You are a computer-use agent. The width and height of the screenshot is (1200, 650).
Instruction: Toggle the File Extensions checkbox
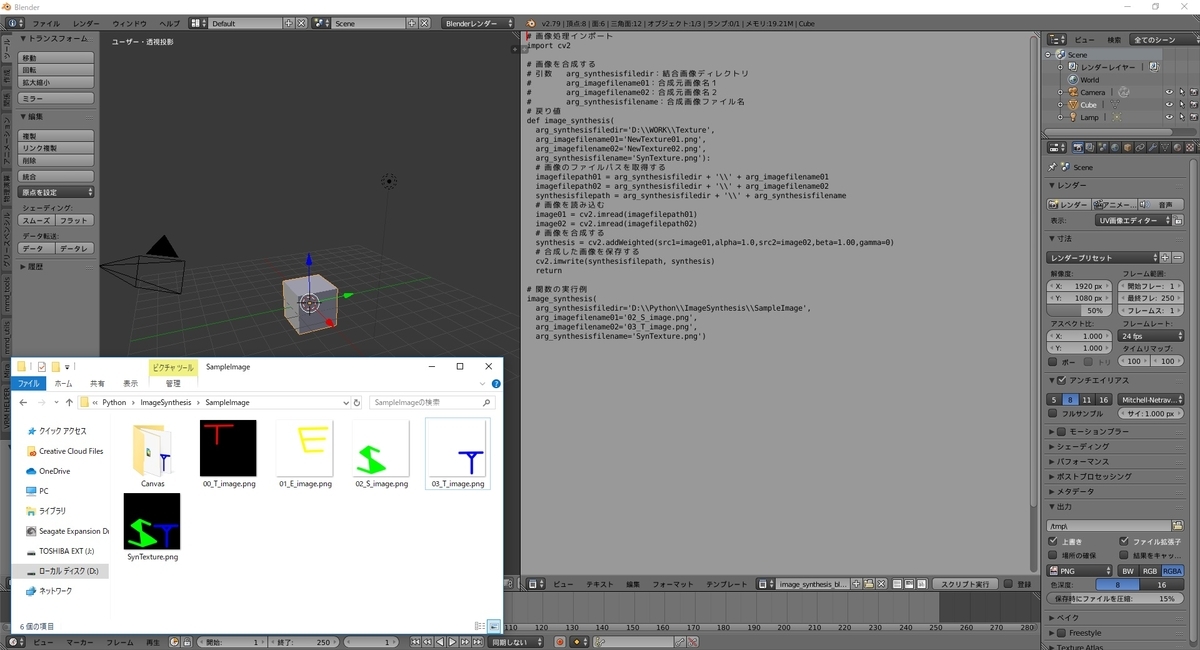click(x=1124, y=541)
